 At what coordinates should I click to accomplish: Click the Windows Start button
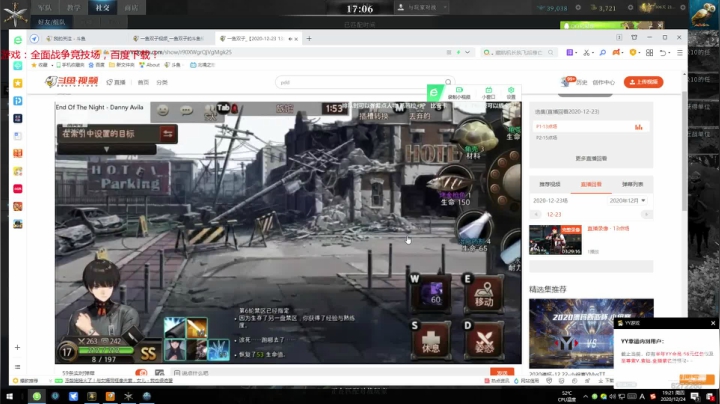9,396
